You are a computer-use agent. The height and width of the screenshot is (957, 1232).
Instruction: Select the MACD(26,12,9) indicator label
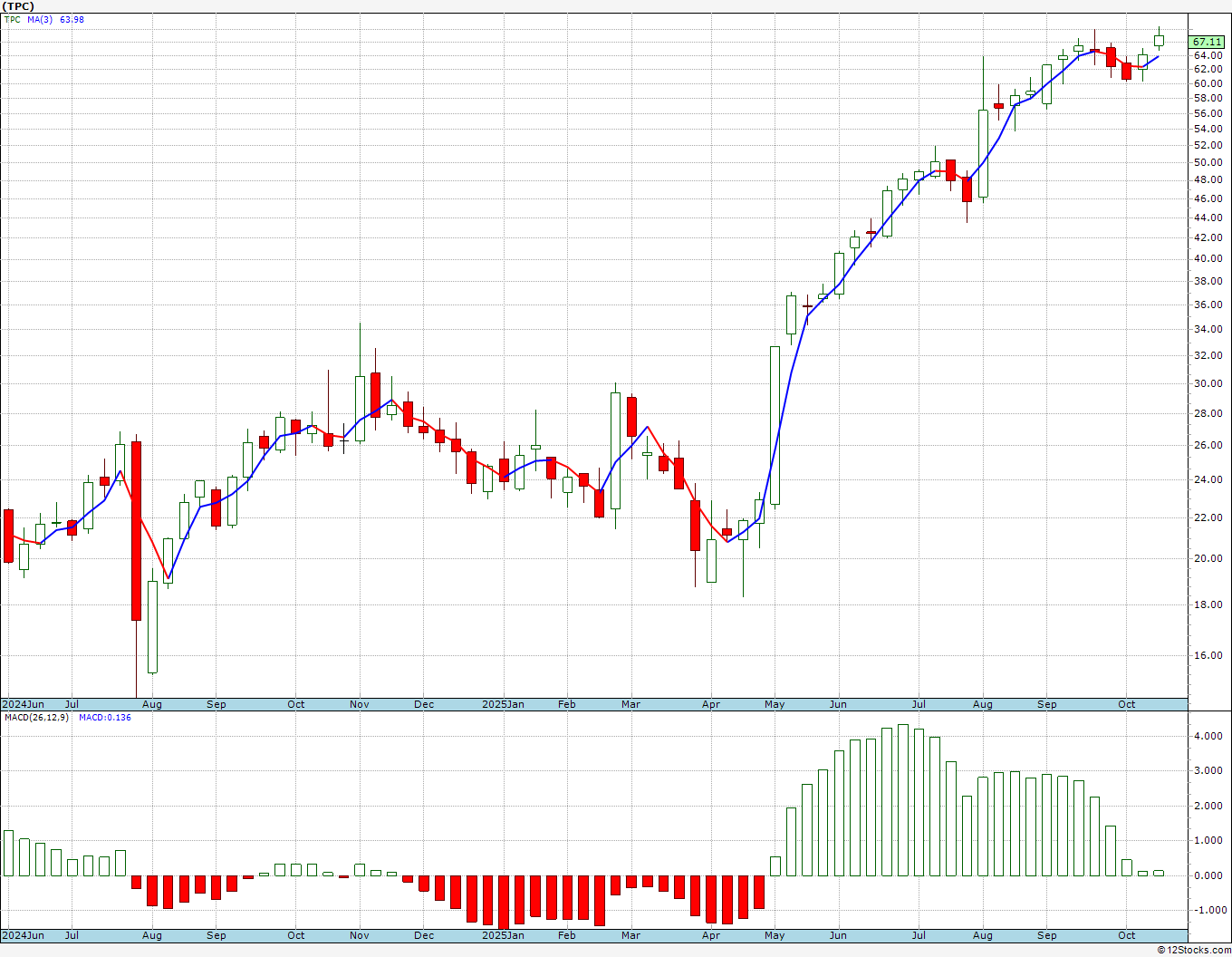pos(36,718)
